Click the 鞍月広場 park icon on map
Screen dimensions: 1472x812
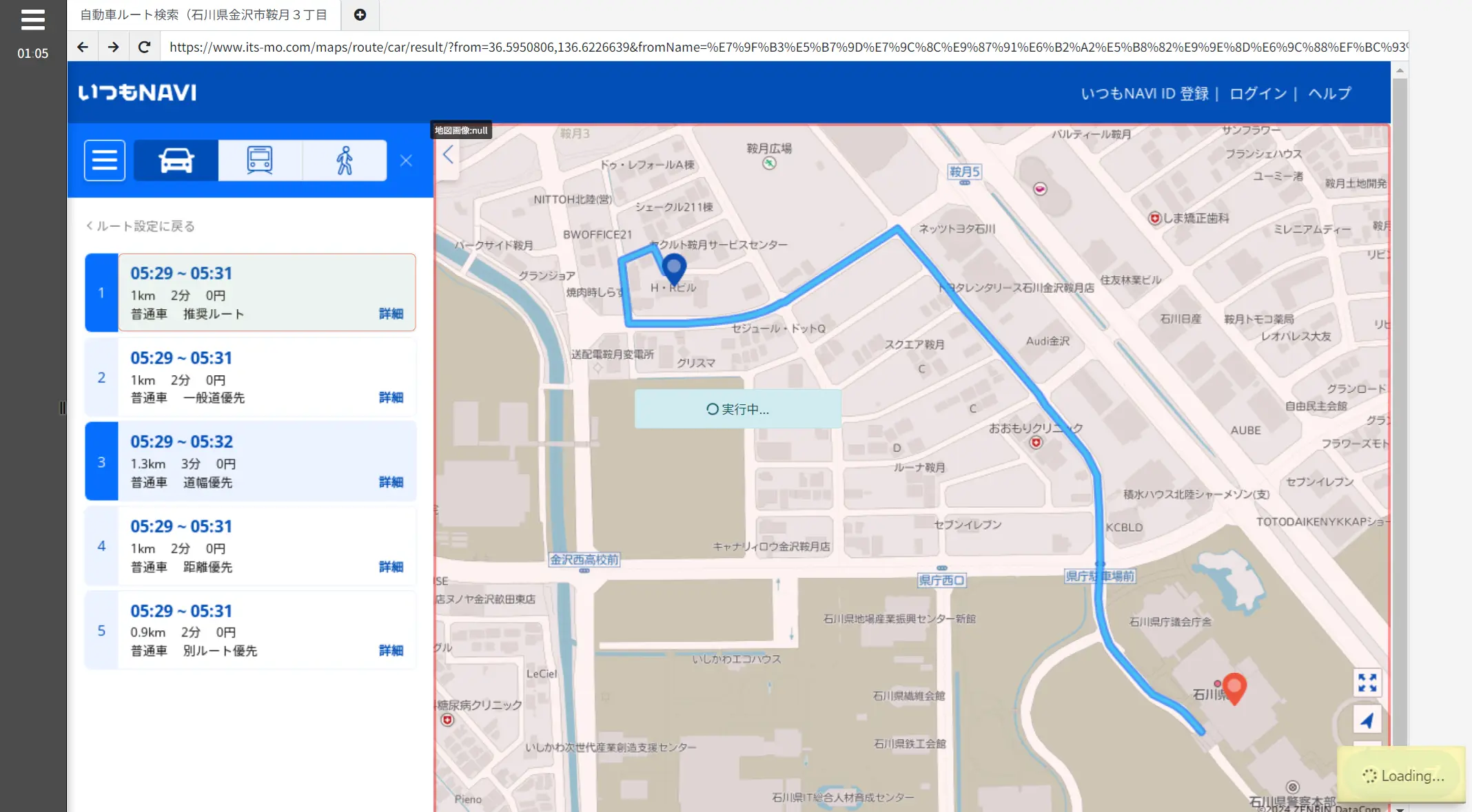pyautogui.click(x=769, y=163)
